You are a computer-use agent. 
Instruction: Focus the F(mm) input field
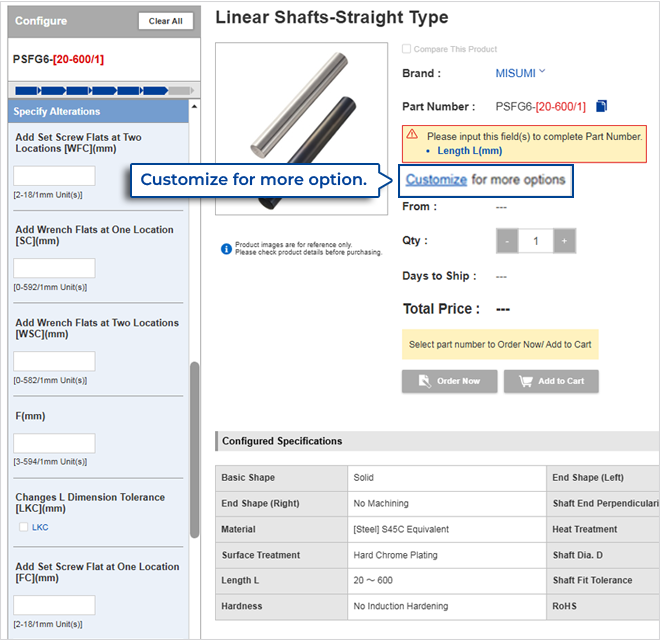tap(54, 443)
